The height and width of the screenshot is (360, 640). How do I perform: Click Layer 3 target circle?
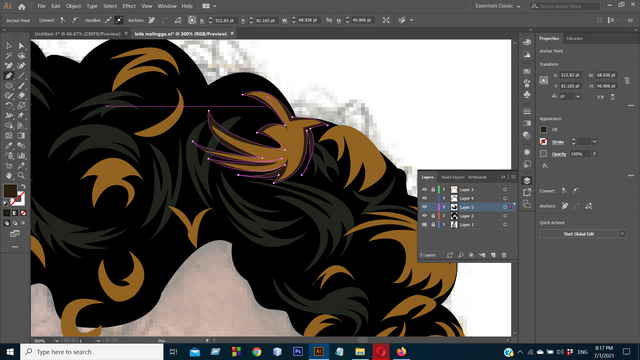[505, 189]
